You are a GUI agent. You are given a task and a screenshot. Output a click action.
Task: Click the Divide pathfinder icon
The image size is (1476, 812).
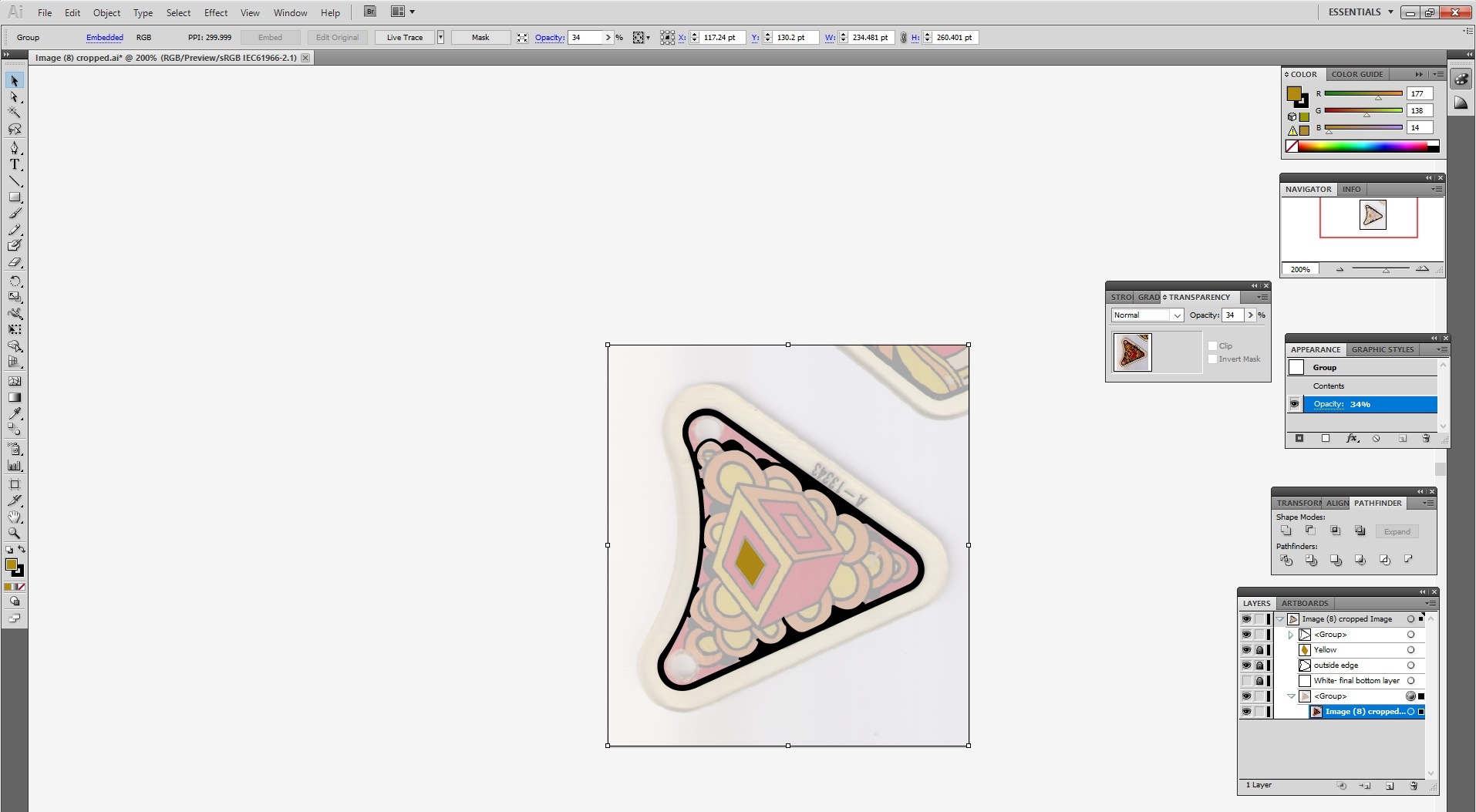[x=1286, y=560]
